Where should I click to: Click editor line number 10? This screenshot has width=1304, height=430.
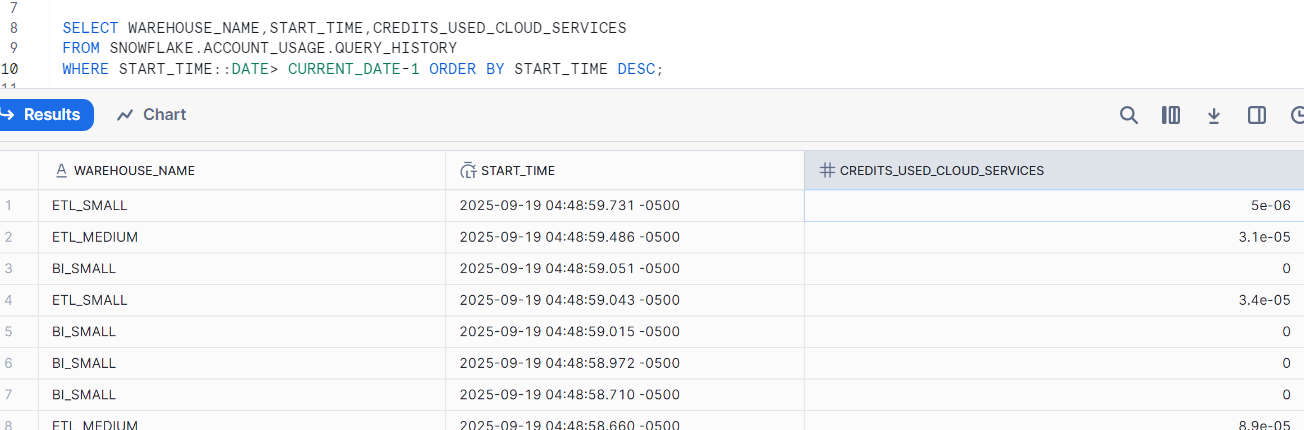(10, 69)
